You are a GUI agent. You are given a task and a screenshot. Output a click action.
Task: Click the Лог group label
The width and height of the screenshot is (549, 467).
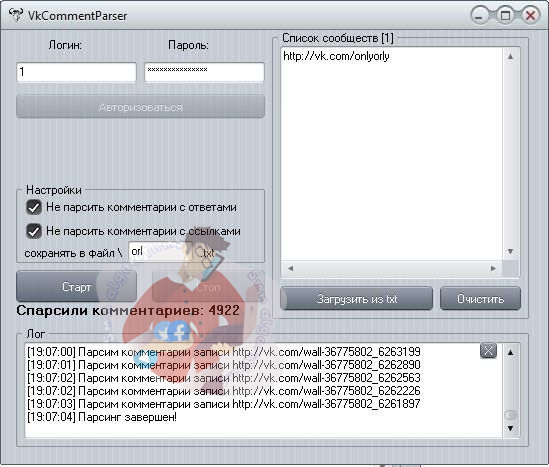point(36,334)
